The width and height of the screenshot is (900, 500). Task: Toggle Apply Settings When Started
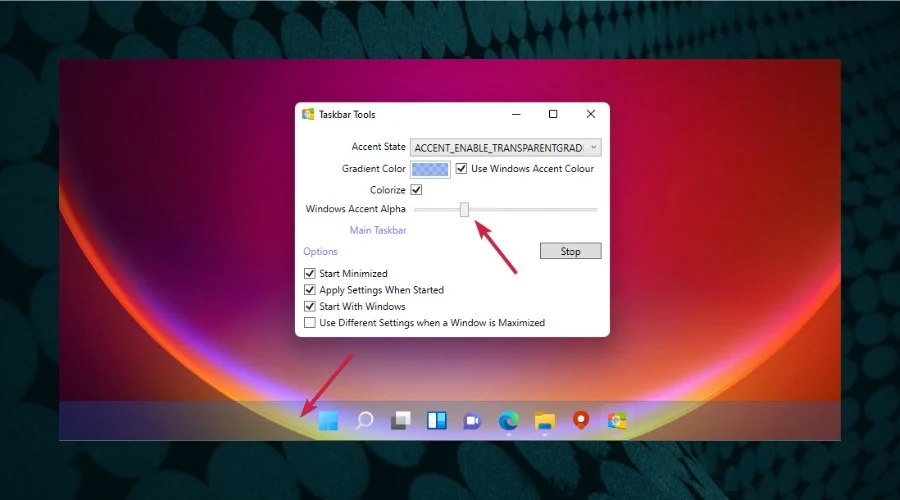[310, 290]
